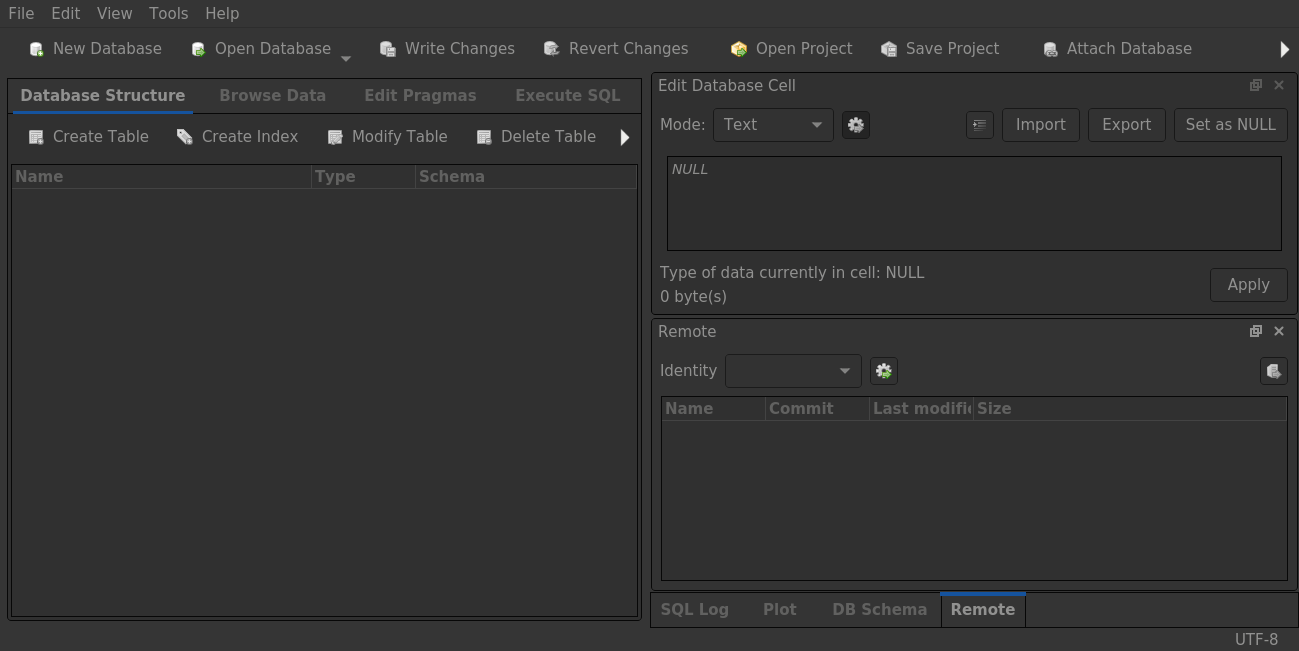This screenshot has height=651, width=1299.
Task: Click the Create Index icon
Action: 185,137
